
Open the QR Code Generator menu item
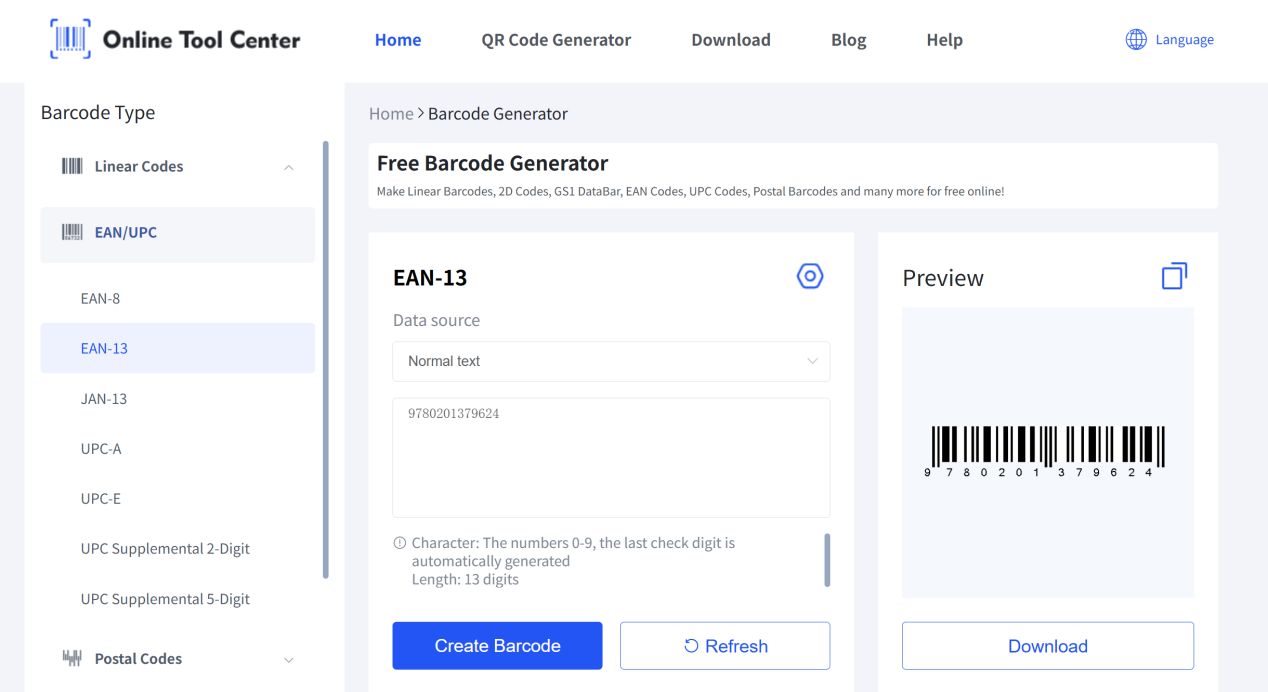pos(556,40)
